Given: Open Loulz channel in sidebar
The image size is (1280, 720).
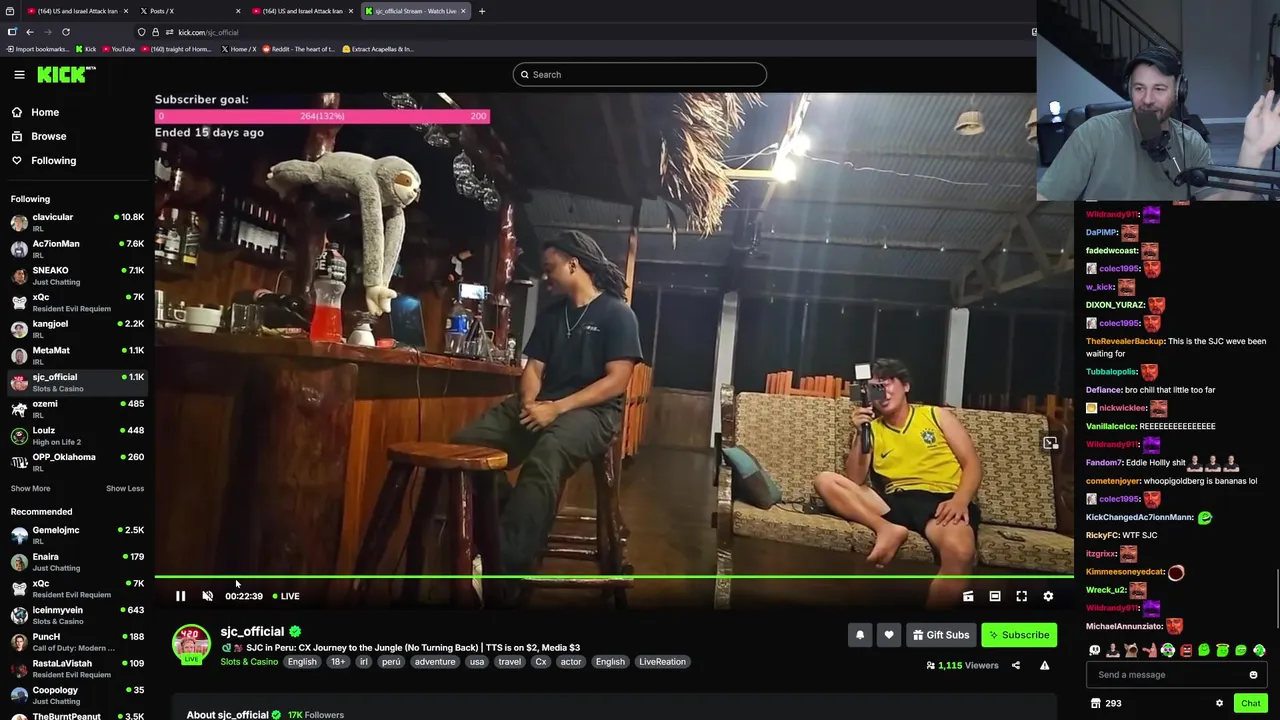Looking at the screenshot, I should tap(77, 435).
